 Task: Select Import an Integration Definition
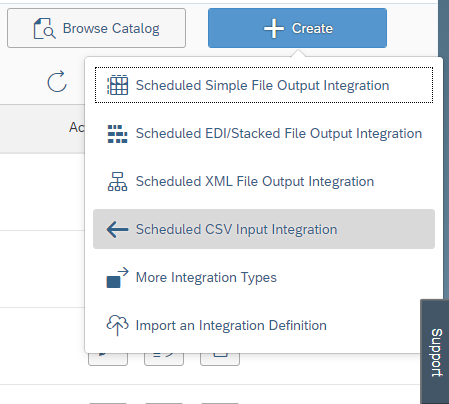pos(264,325)
